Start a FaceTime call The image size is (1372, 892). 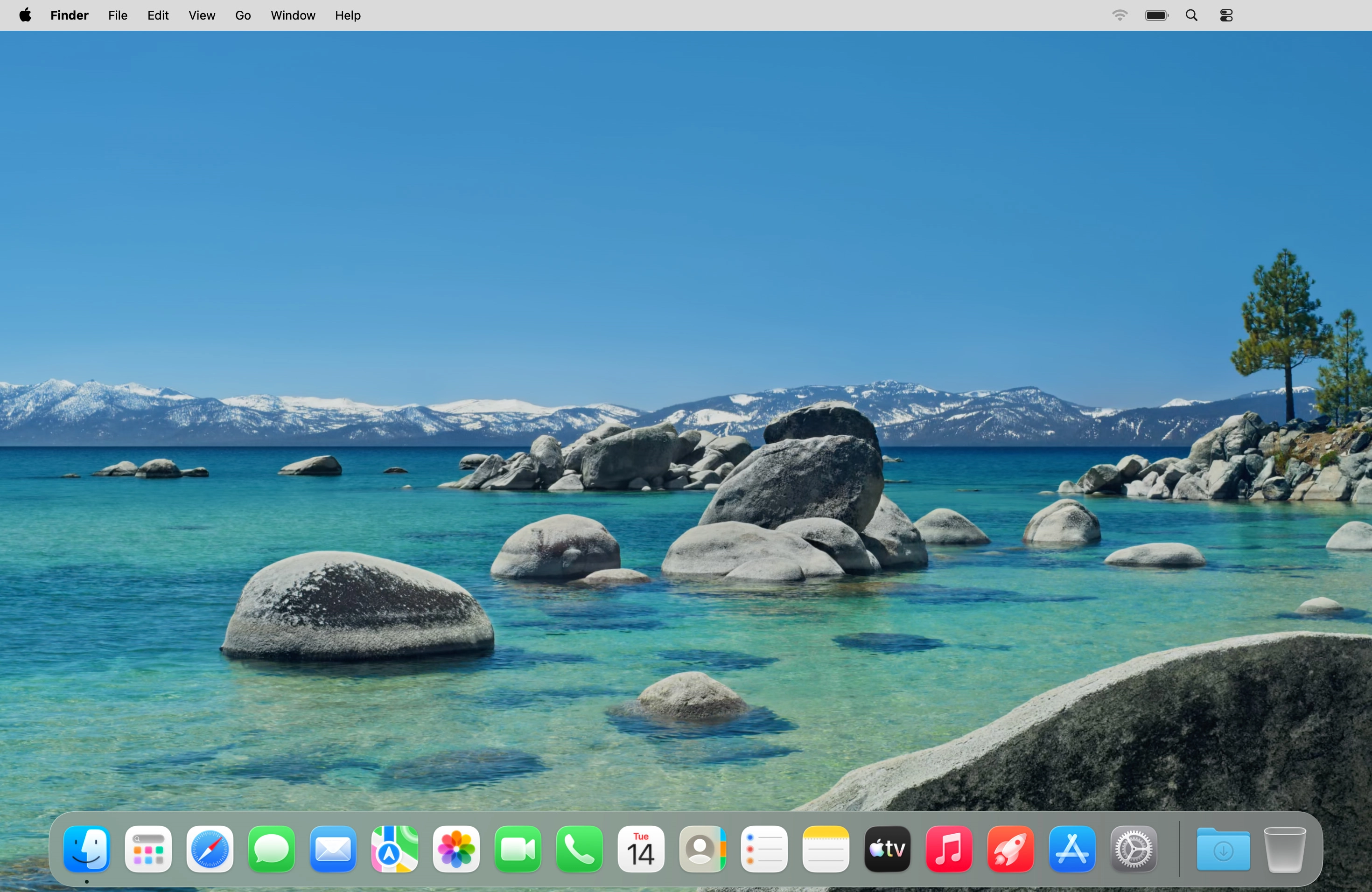518,850
